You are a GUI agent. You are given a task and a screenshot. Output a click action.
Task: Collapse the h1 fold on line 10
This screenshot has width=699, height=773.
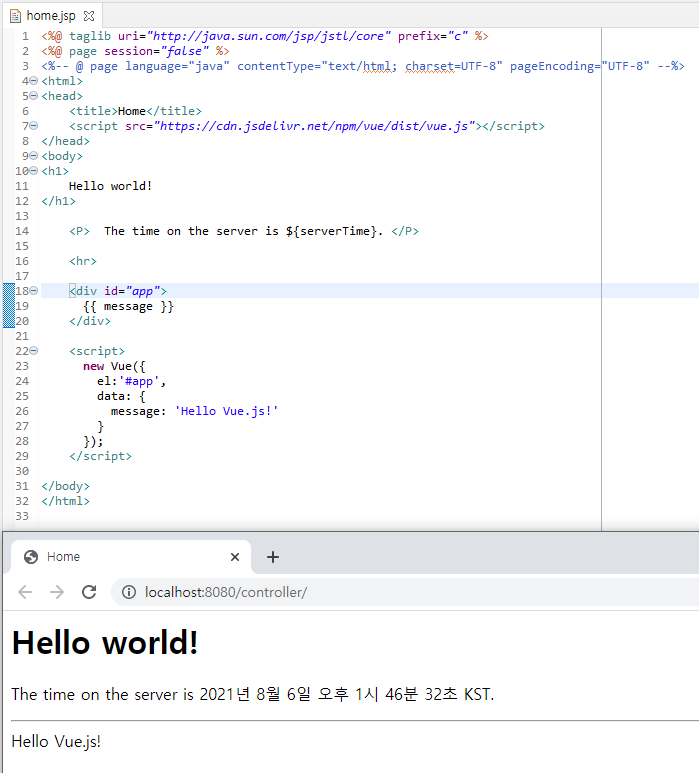coord(34,171)
